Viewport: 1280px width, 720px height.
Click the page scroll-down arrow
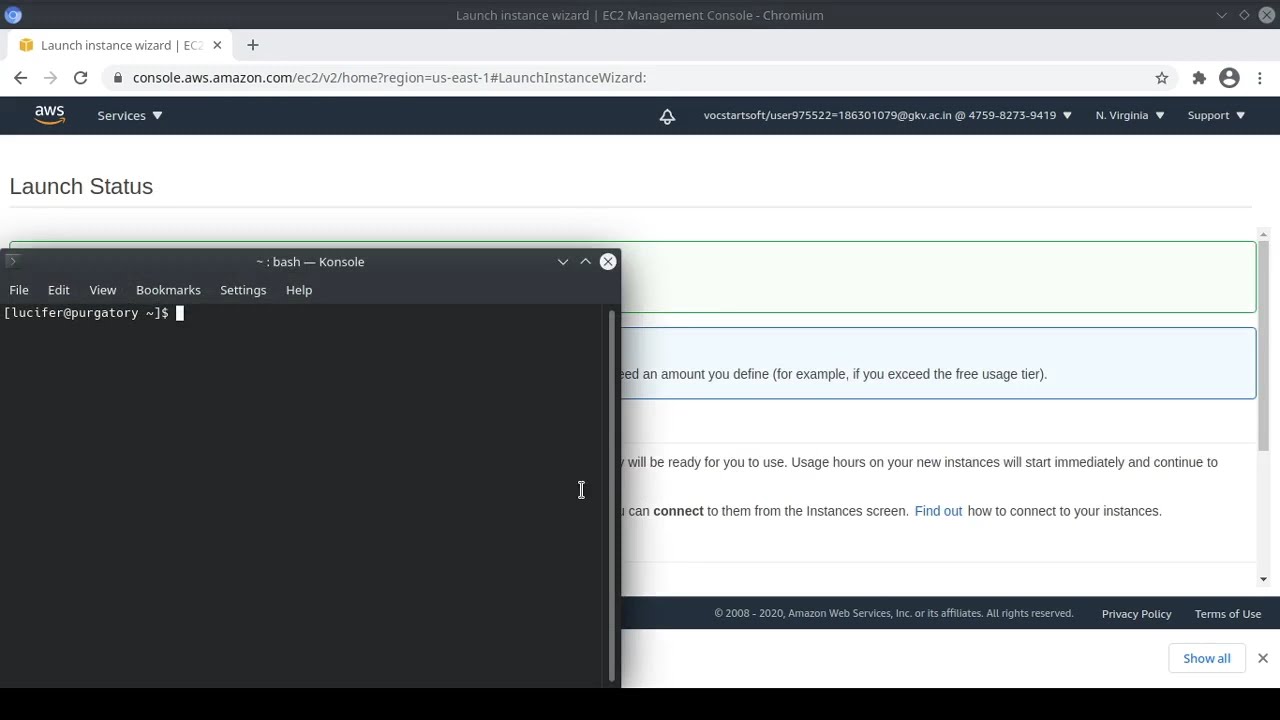(x=1263, y=579)
